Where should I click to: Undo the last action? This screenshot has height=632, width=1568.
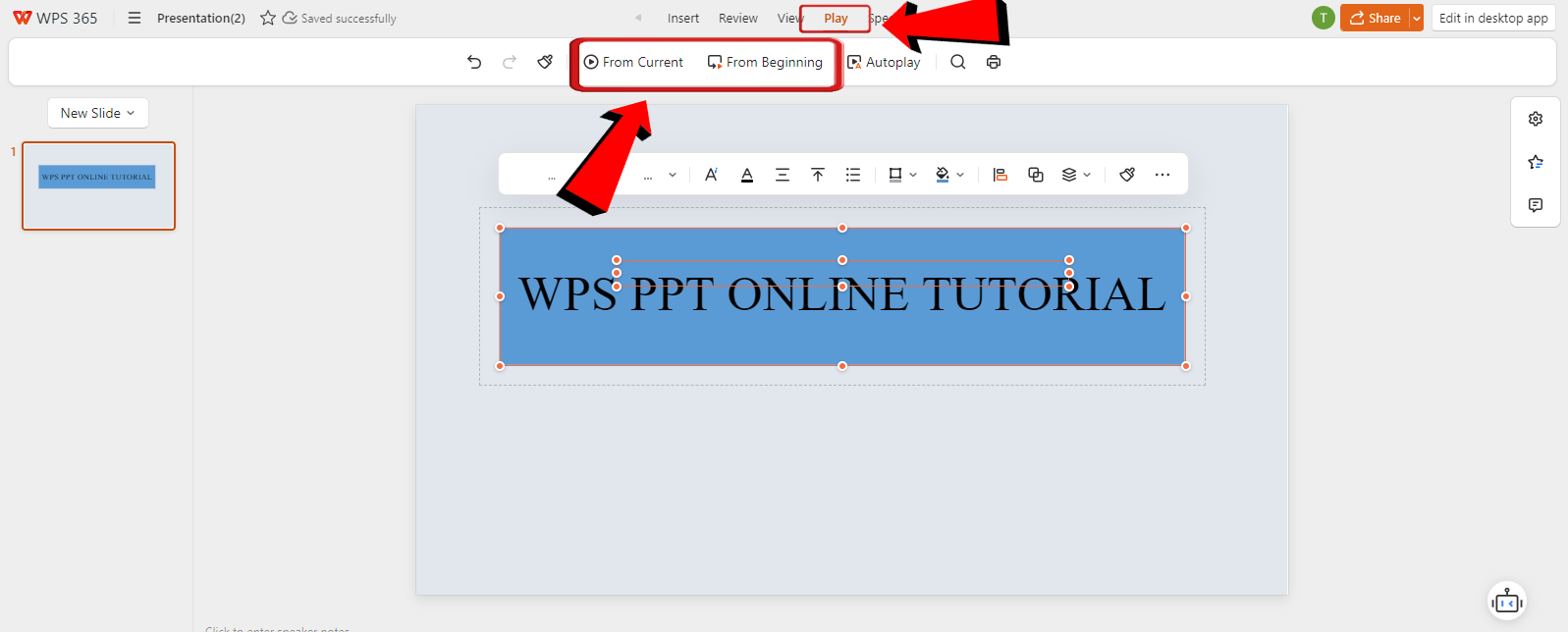pyautogui.click(x=474, y=62)
